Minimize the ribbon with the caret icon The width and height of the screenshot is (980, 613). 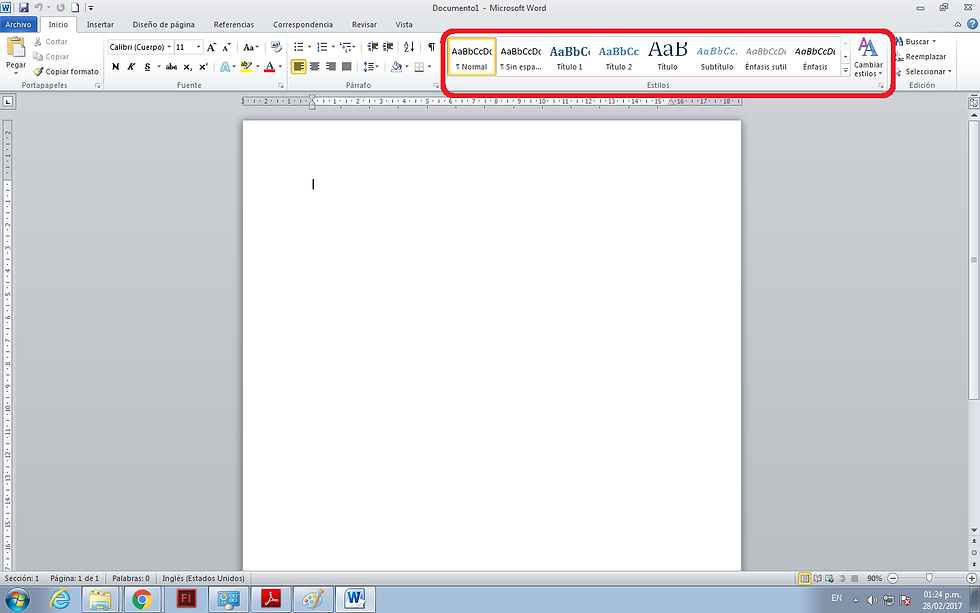pos(958,24)
